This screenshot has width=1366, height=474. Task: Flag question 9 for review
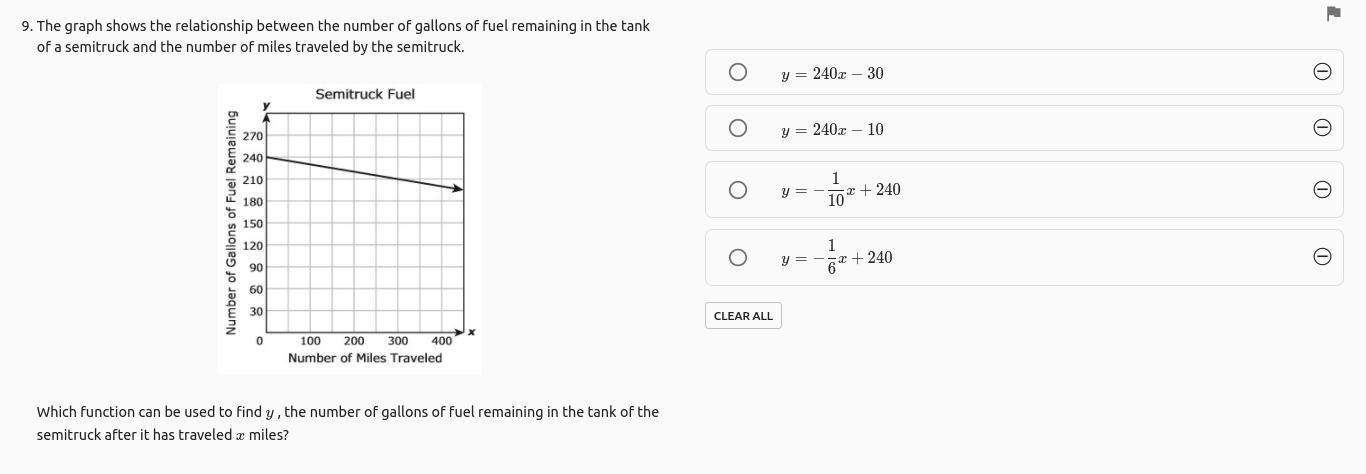(1333, 13)
